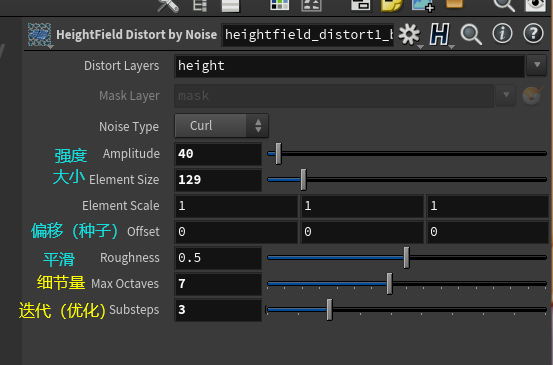Click the Max Octaves slider handle
The height and width of the screenshot is (365, 553).
click(x=389, y=284)
